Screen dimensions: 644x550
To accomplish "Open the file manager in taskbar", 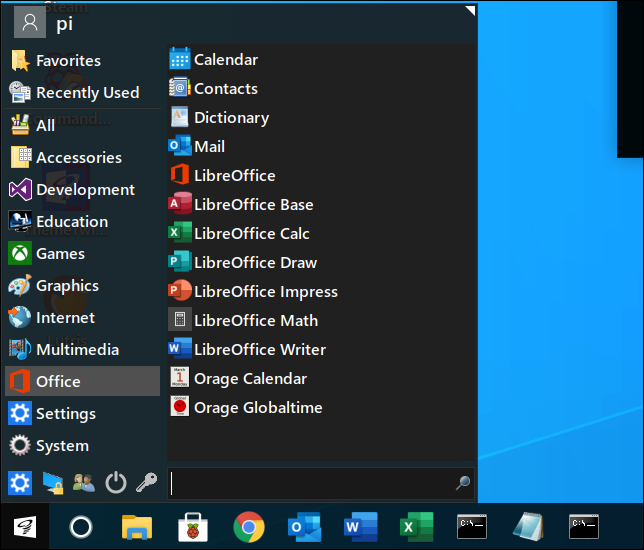I will click(136, 526).
